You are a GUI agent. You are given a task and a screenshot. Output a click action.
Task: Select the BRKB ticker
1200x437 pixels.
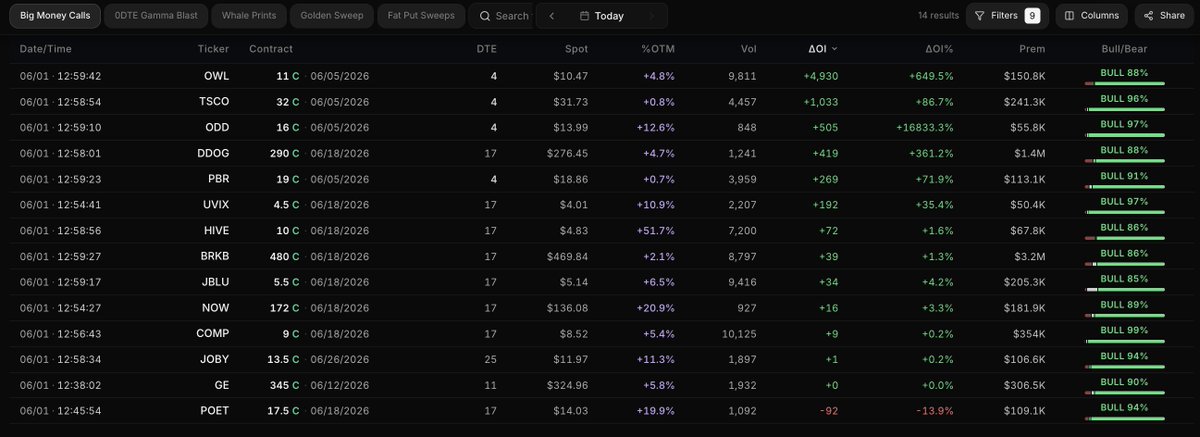point(214,255)
